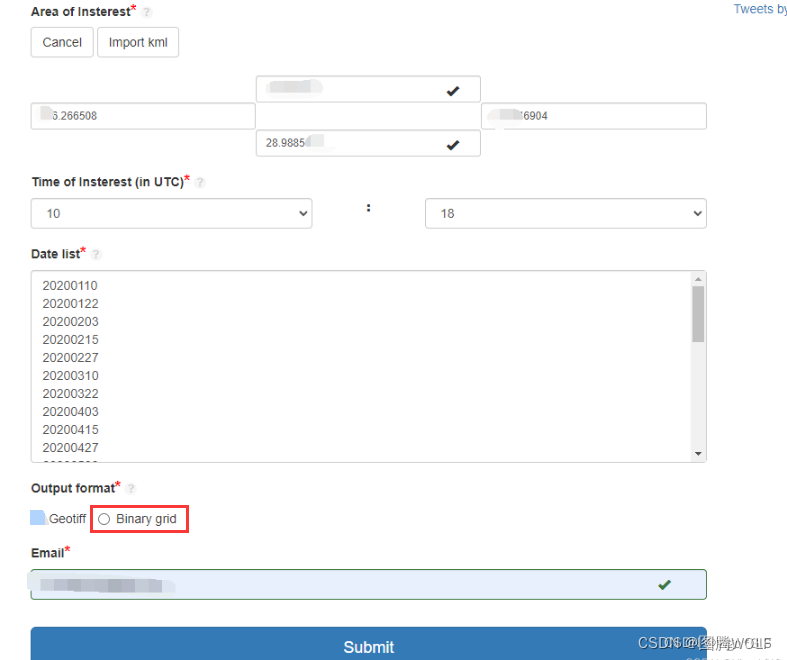Open help icon beside Date list
Image resolution: width=787 pixels, height=660 pixels.
pyautogui.click(x=96, y=254)
